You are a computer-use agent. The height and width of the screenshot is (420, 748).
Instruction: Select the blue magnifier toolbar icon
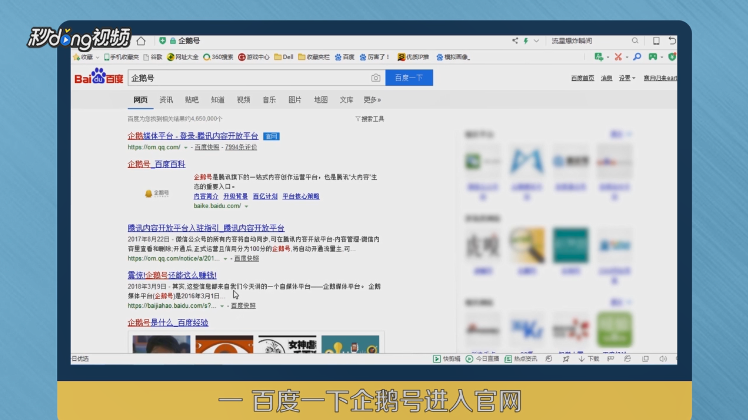coord(637,57)
